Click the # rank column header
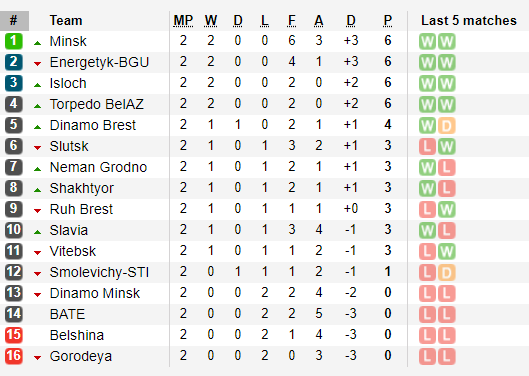529x376 pixels. coord(14,21)
